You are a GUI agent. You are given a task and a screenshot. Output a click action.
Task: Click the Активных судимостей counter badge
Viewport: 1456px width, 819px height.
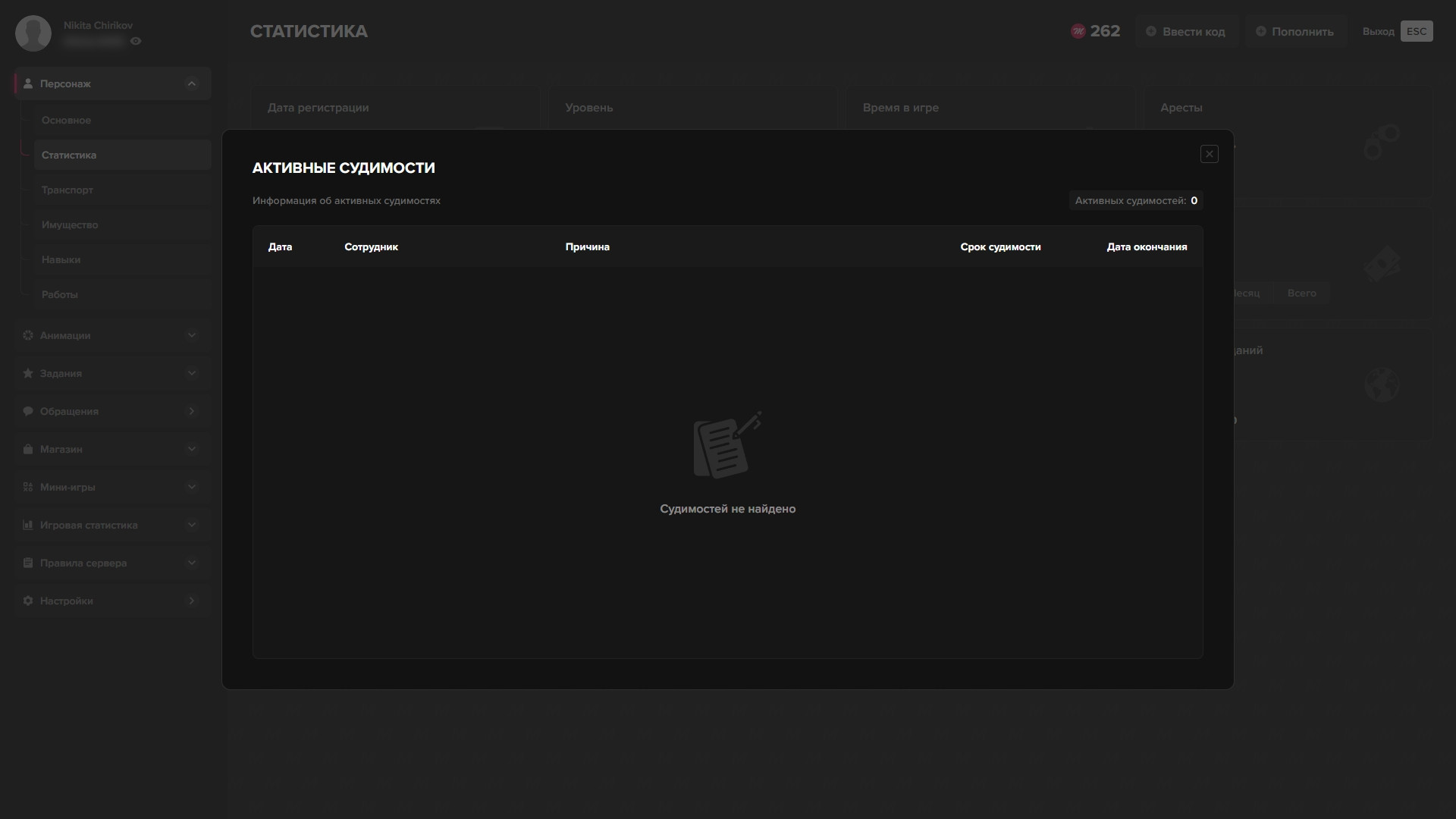[1136, 200]
